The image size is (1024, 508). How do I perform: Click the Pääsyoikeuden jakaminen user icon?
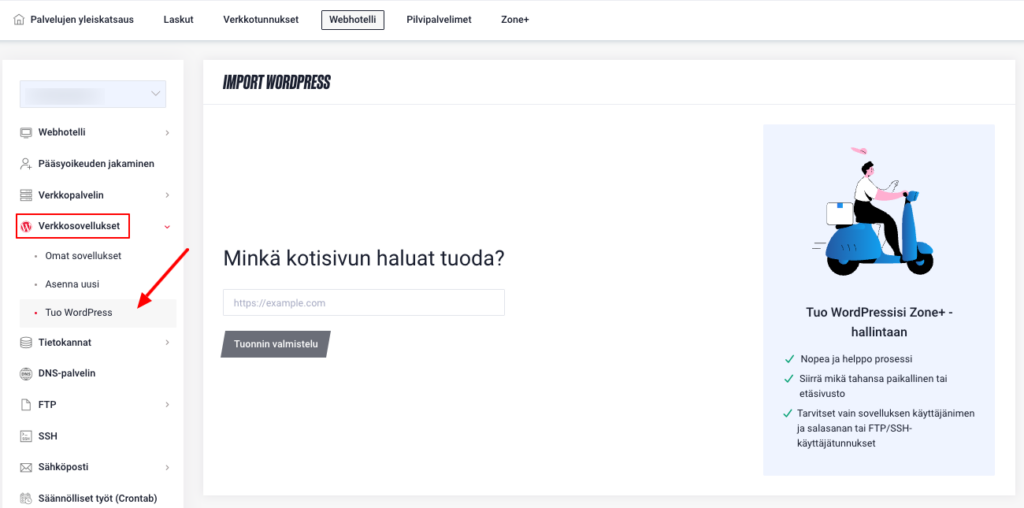26,163
